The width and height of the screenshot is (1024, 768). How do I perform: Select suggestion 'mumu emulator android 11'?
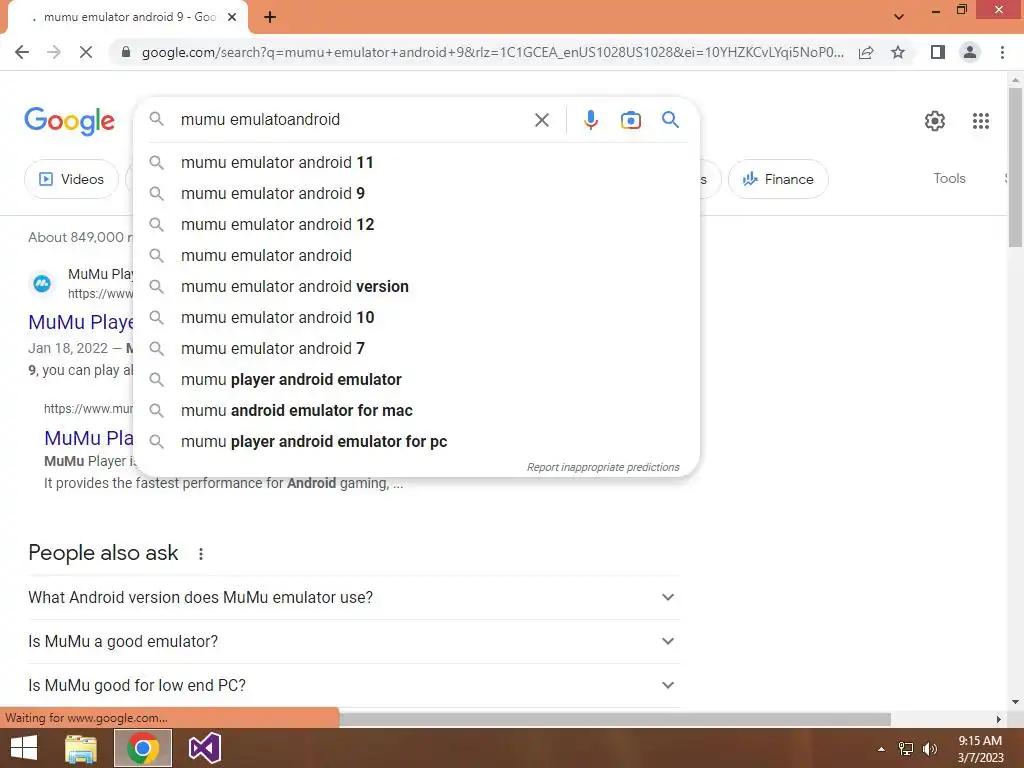(416, 162)
